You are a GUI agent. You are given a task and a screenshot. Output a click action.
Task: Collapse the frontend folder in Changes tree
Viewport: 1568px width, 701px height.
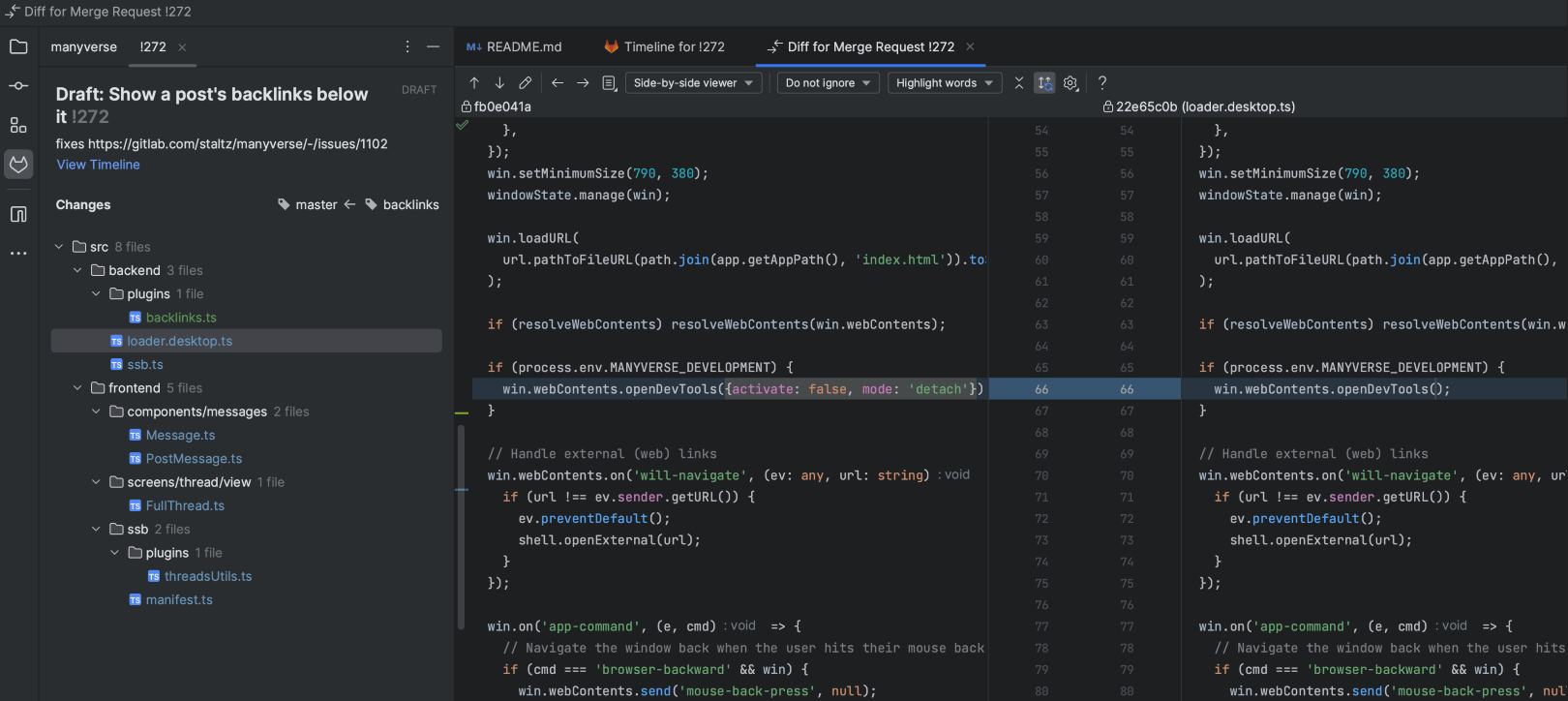pyautogui.click(x=77, y=388)
